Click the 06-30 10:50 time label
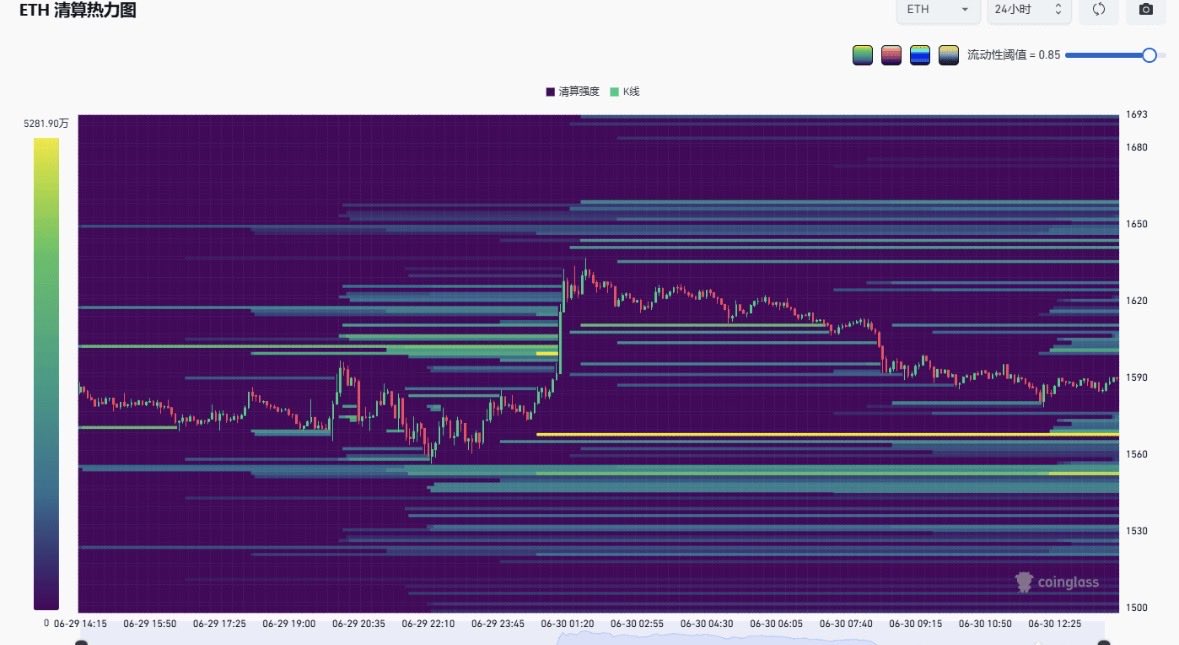Screen dimensions: 1179x645 (x=985, y=624)
